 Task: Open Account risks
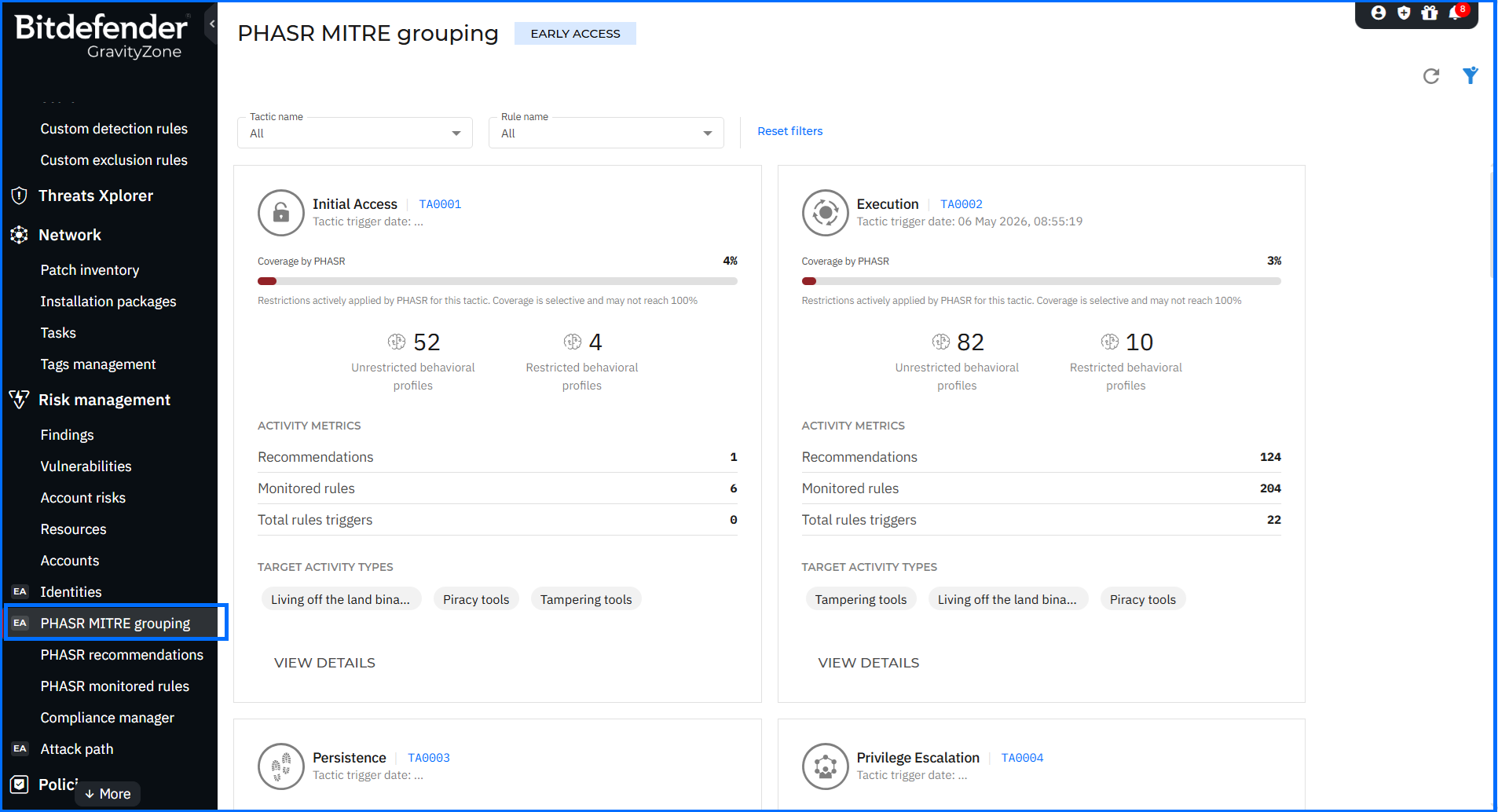coord(82,498)
